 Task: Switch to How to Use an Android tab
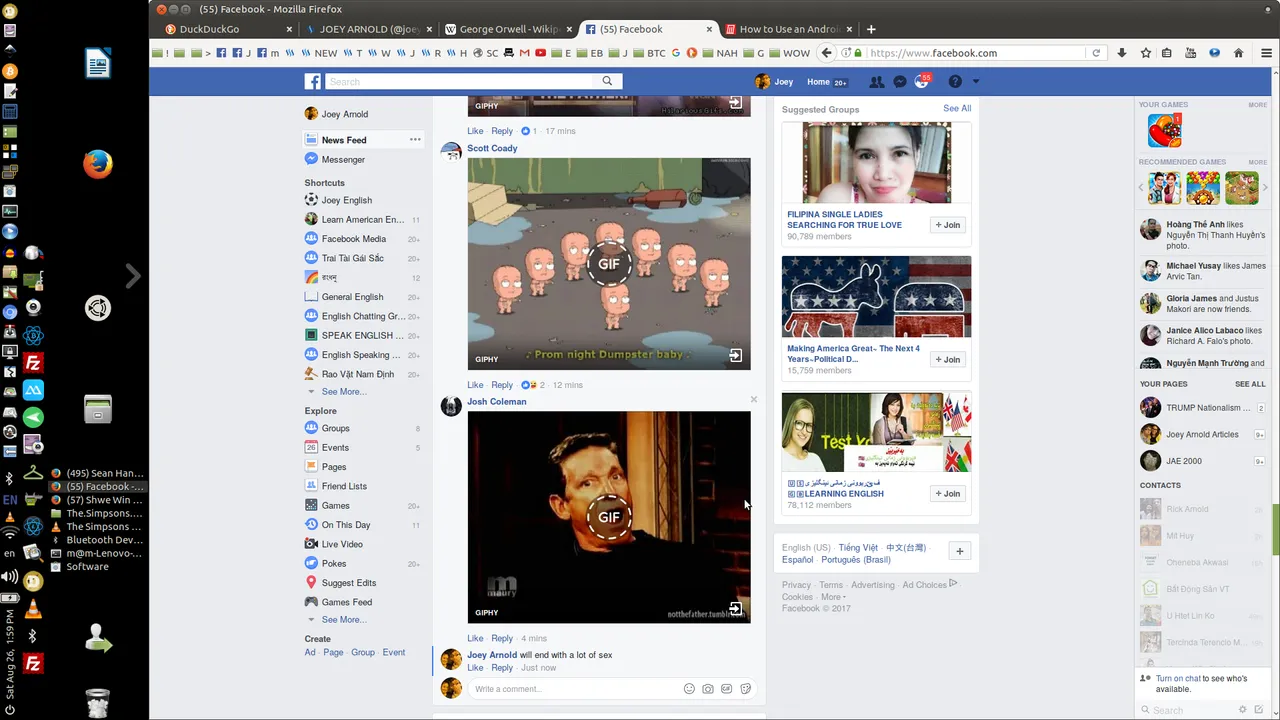pyautogui.click(x=789, y=29)
